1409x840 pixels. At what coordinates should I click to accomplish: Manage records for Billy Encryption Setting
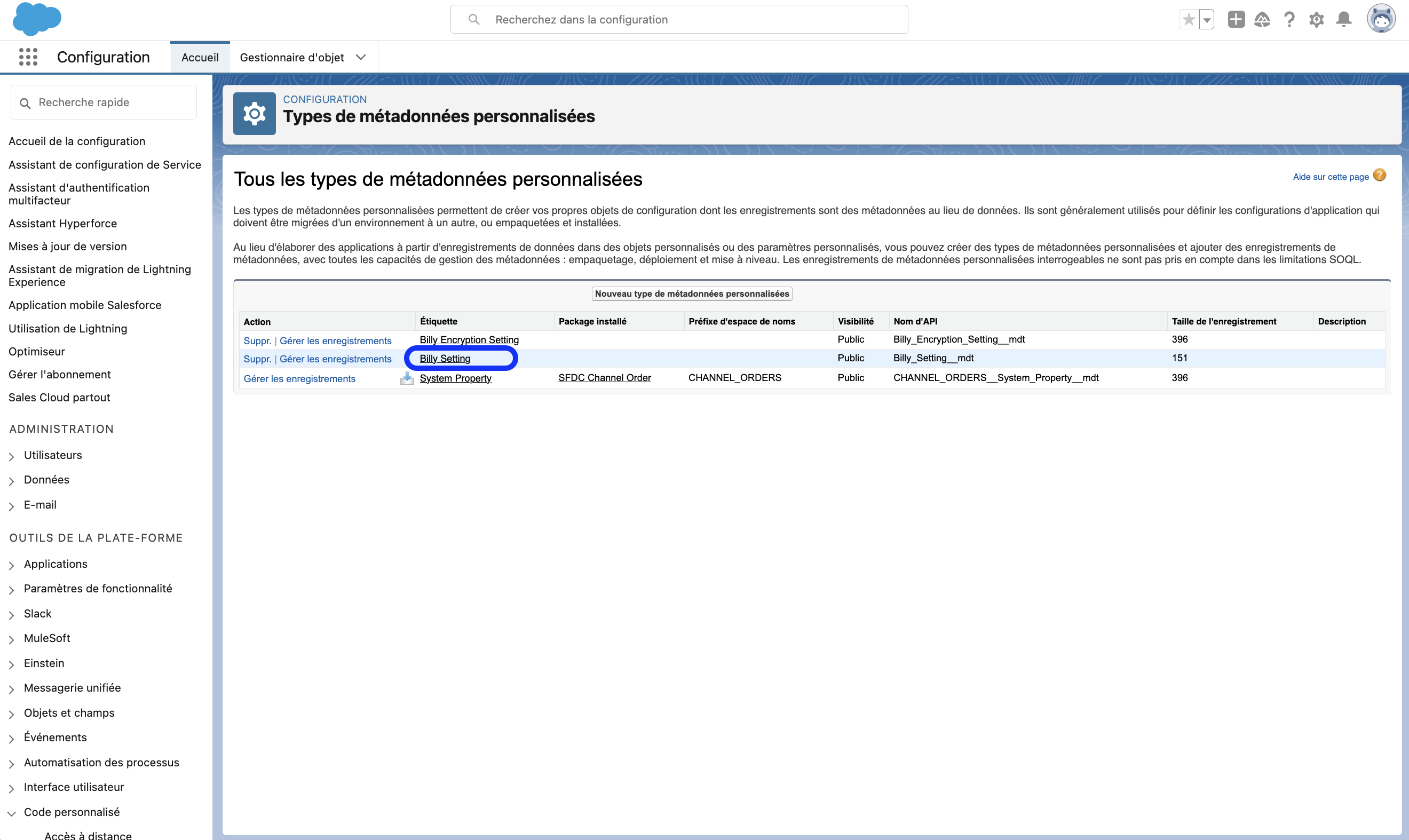(335, 341)
